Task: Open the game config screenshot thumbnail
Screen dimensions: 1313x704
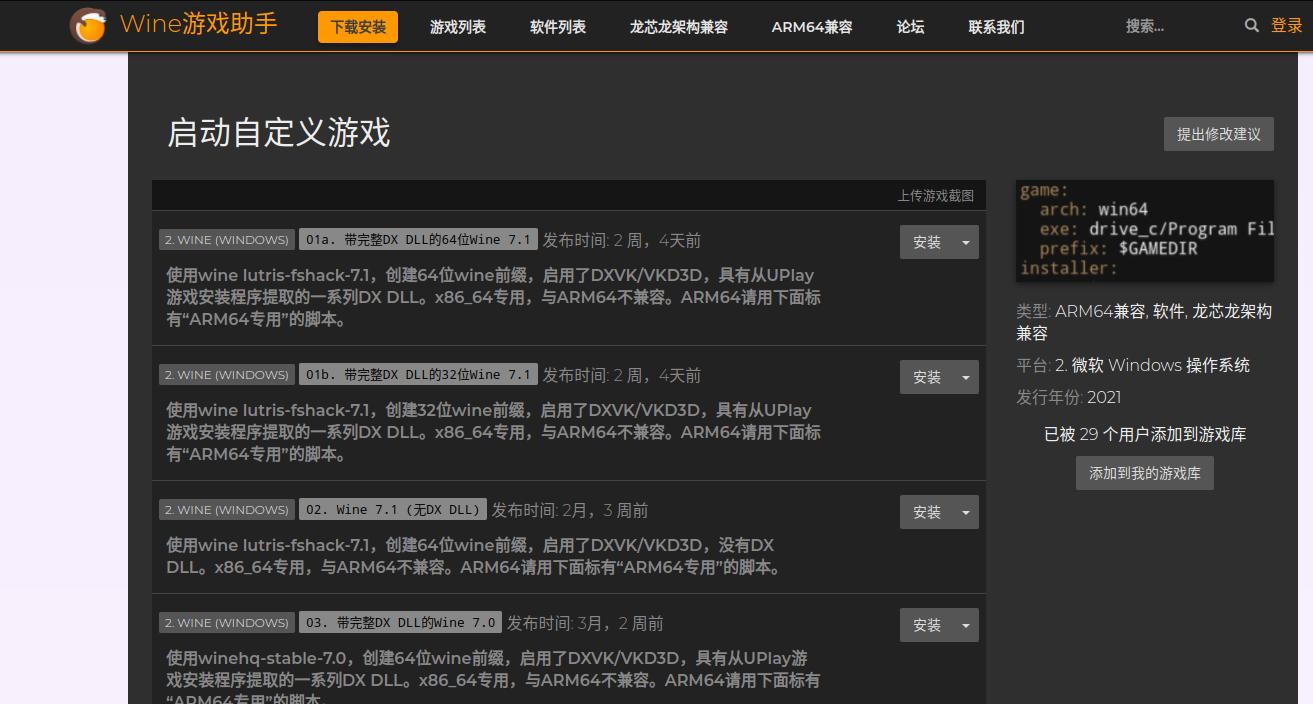Action: [1145, 230]
